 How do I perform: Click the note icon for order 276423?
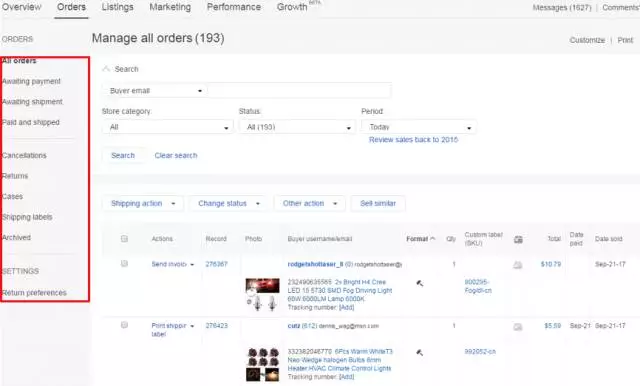518,327
